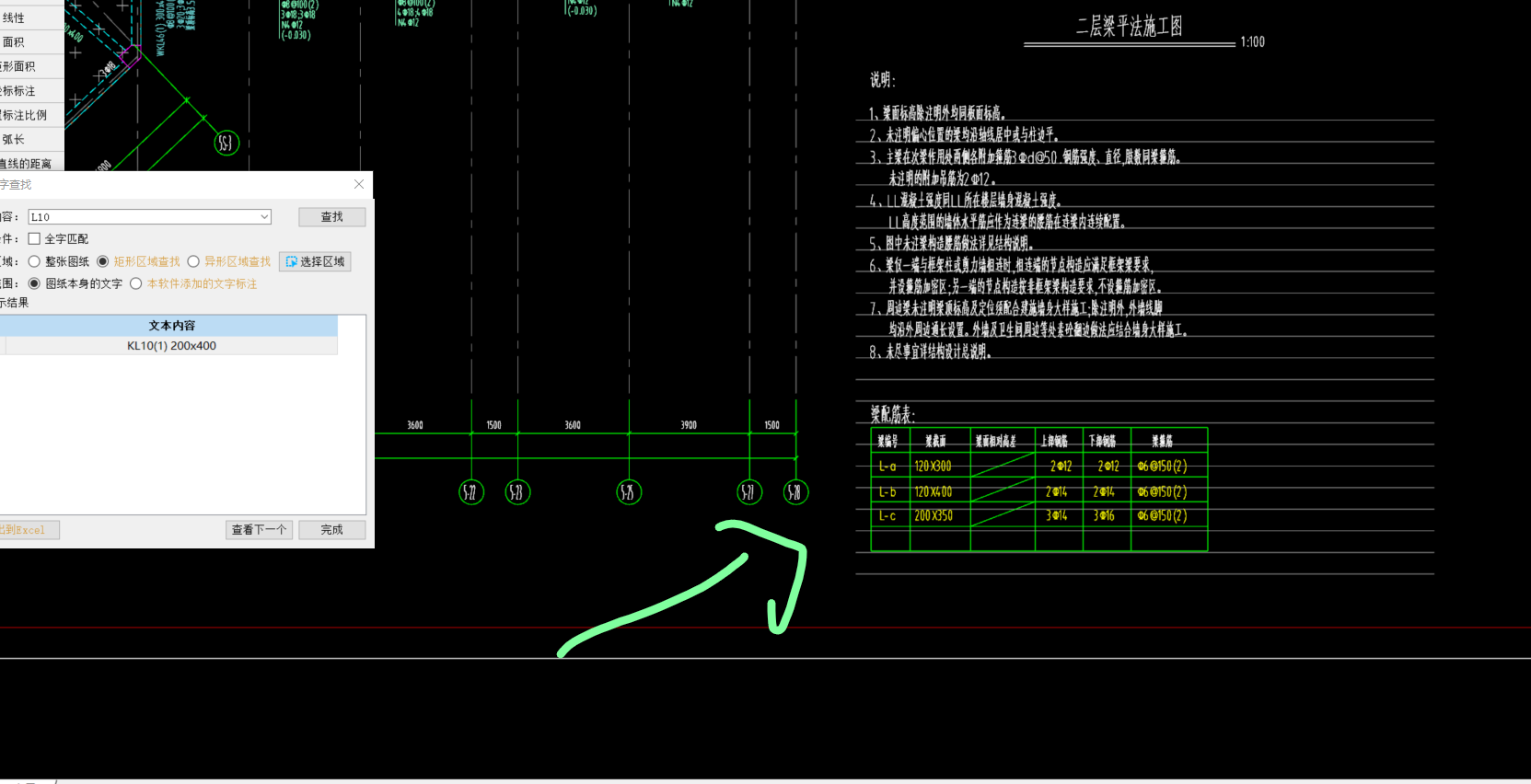This screenshot has height=784, width=1531.
Task: Choose 坐标标注 in the measurement menu
Action: pyautogui.click(x=32, y=91)
